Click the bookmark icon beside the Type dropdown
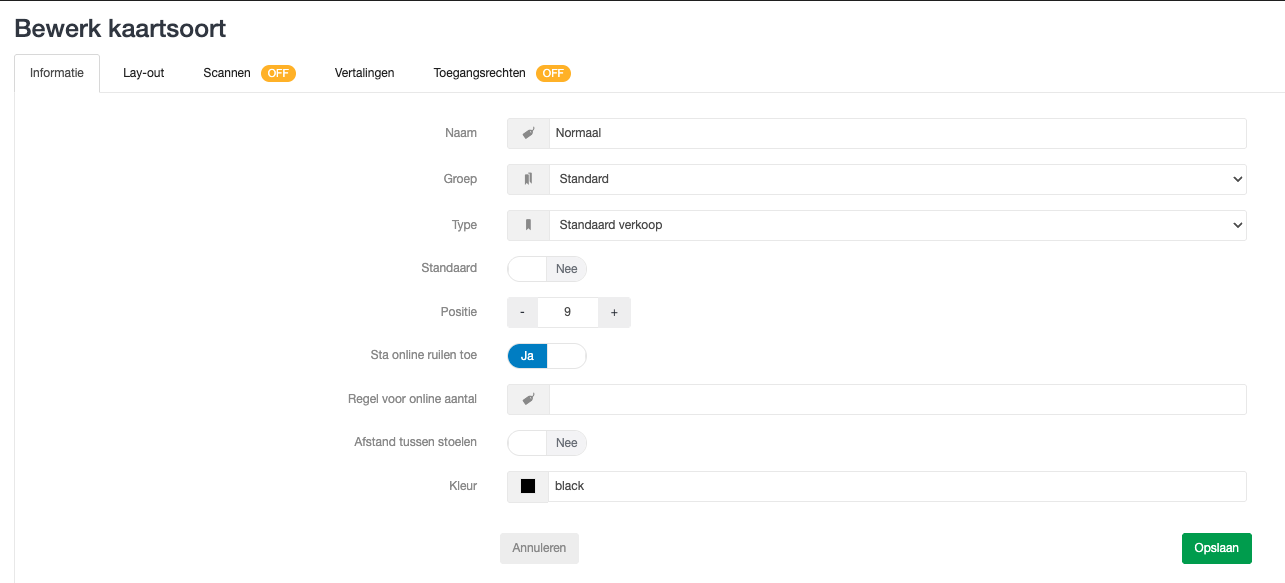 point(528,225)
